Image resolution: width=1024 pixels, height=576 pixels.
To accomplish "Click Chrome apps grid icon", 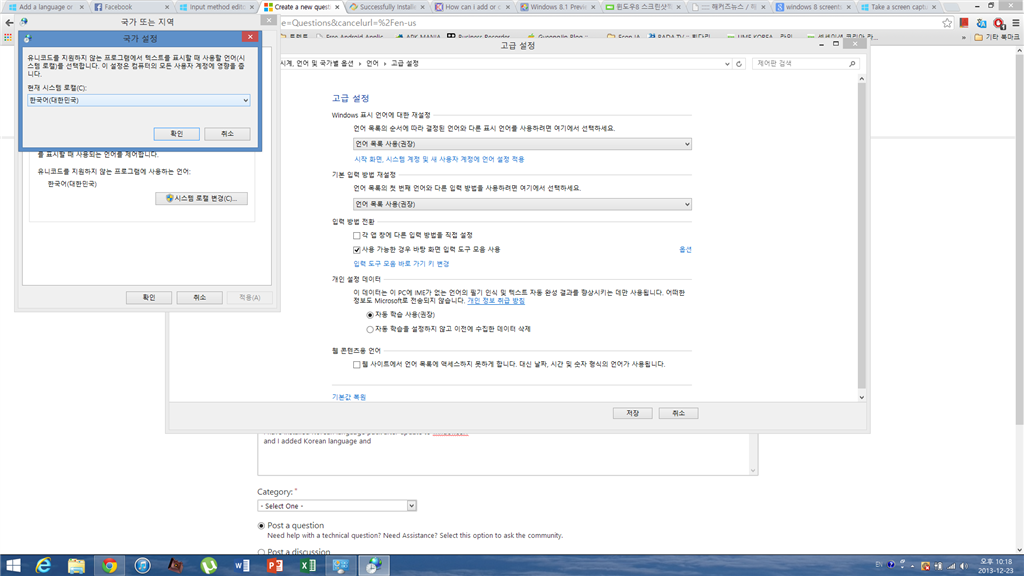I will (x=8, y=37).
